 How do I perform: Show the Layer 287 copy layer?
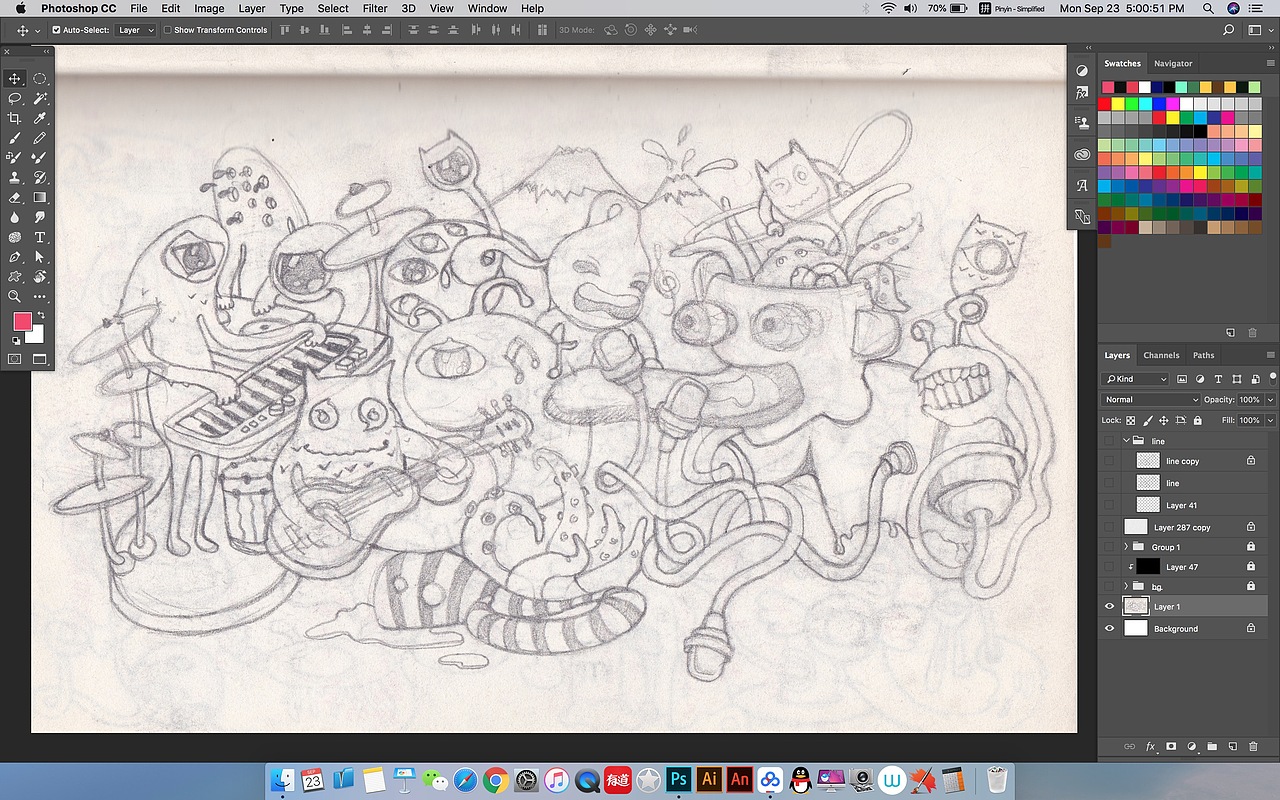pyautogui.click(x=1109, y=527)
